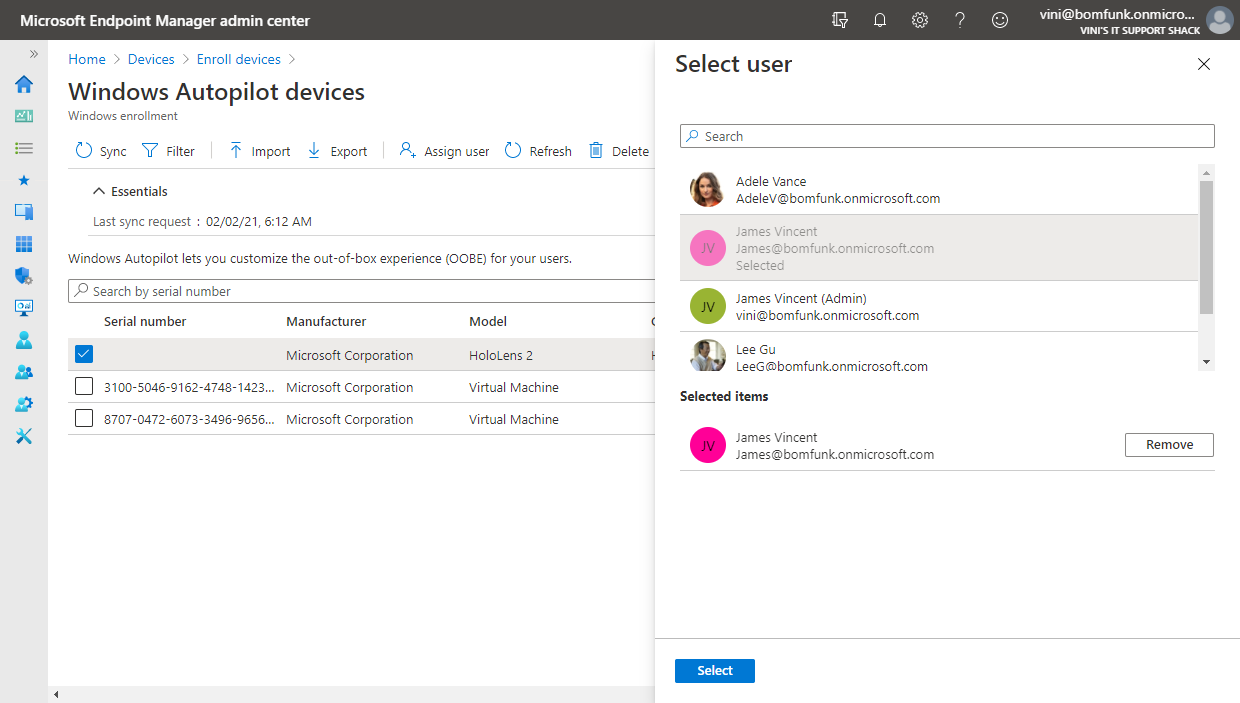Click the Search box in Select user

(947, 136)
